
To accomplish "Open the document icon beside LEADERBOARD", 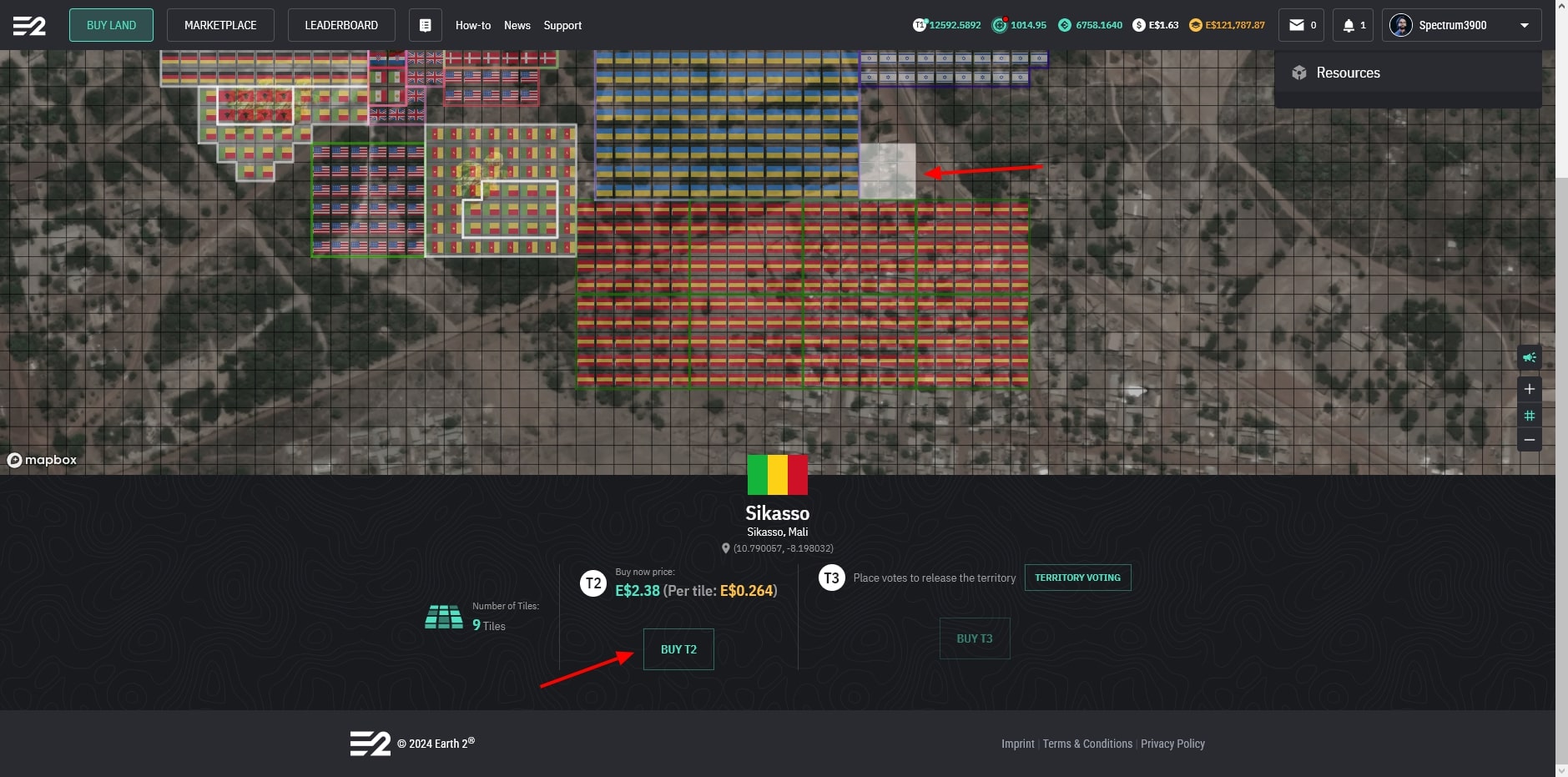I will (425, 25).
